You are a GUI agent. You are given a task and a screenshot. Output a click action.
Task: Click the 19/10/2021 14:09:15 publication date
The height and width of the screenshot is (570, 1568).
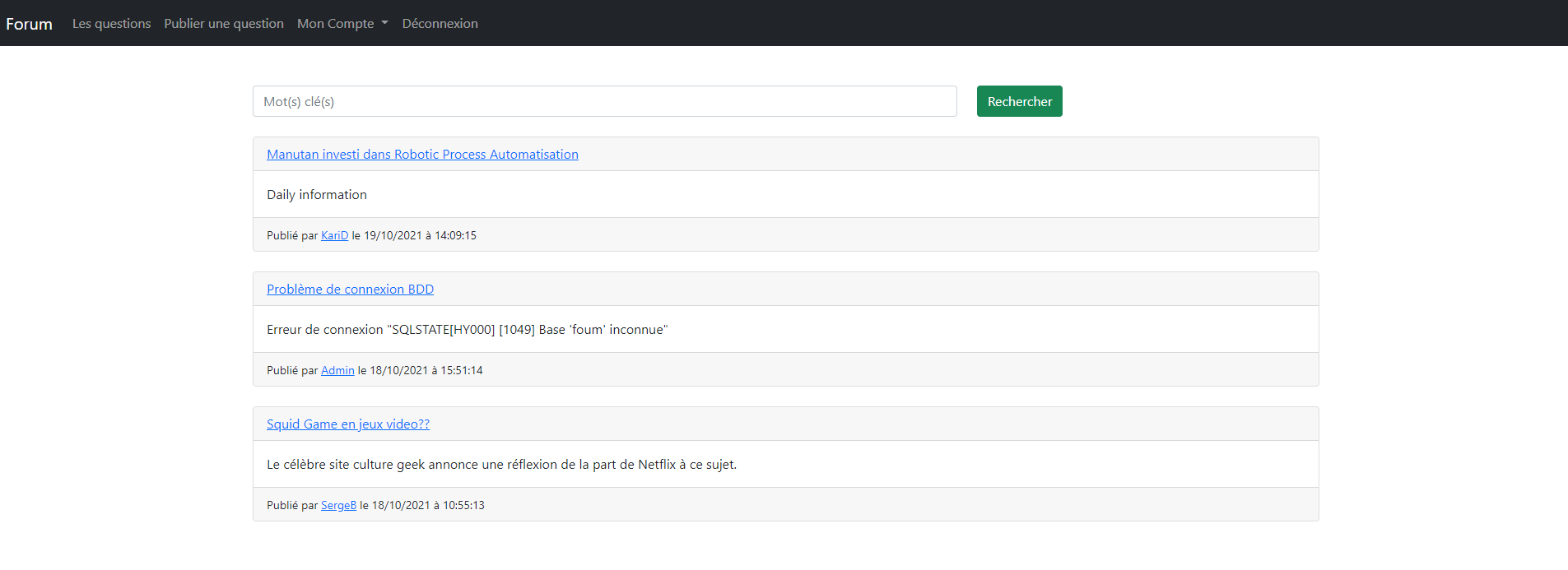click(420, 236)
